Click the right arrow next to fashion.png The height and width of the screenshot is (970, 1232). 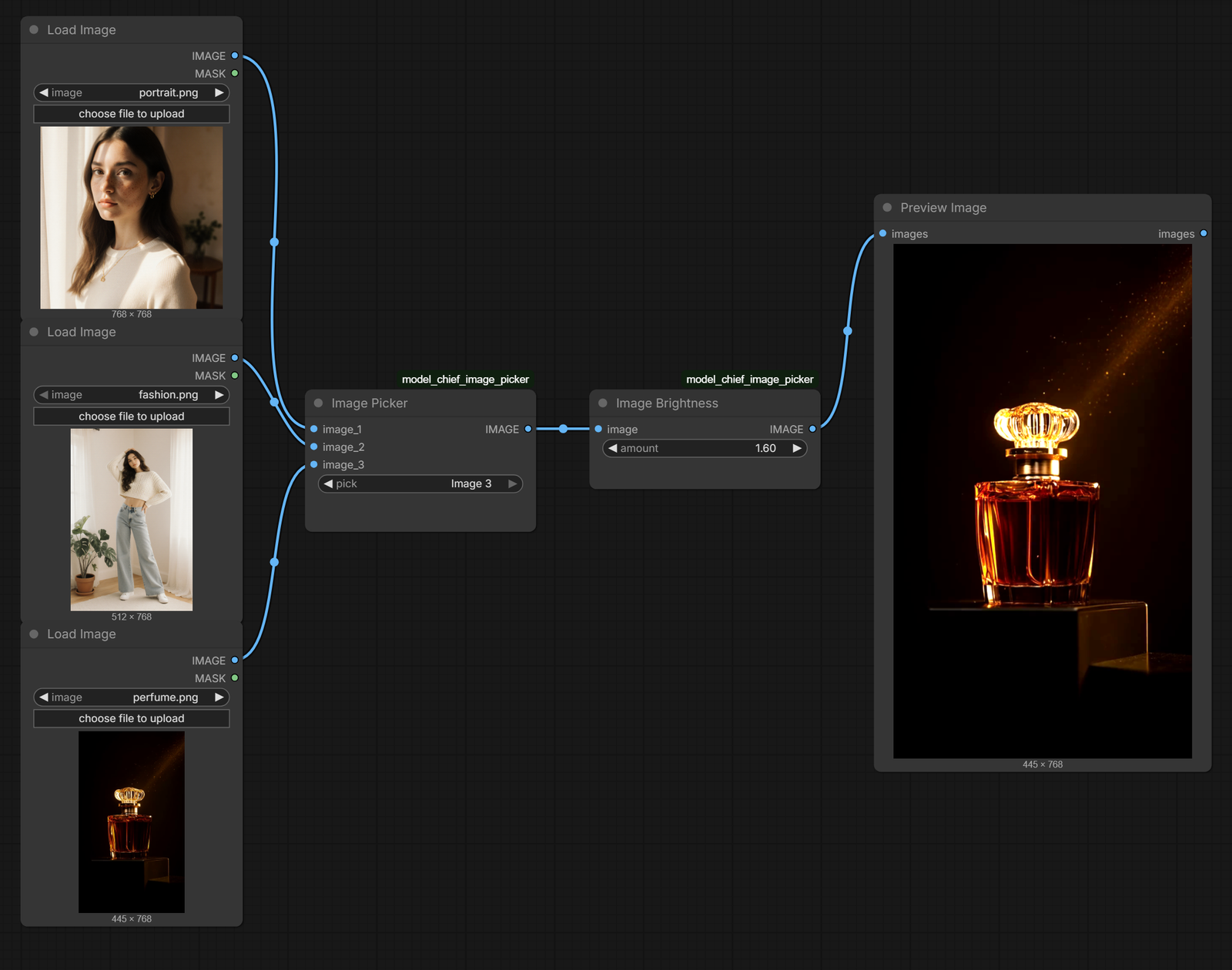click(x=219, y=395)
